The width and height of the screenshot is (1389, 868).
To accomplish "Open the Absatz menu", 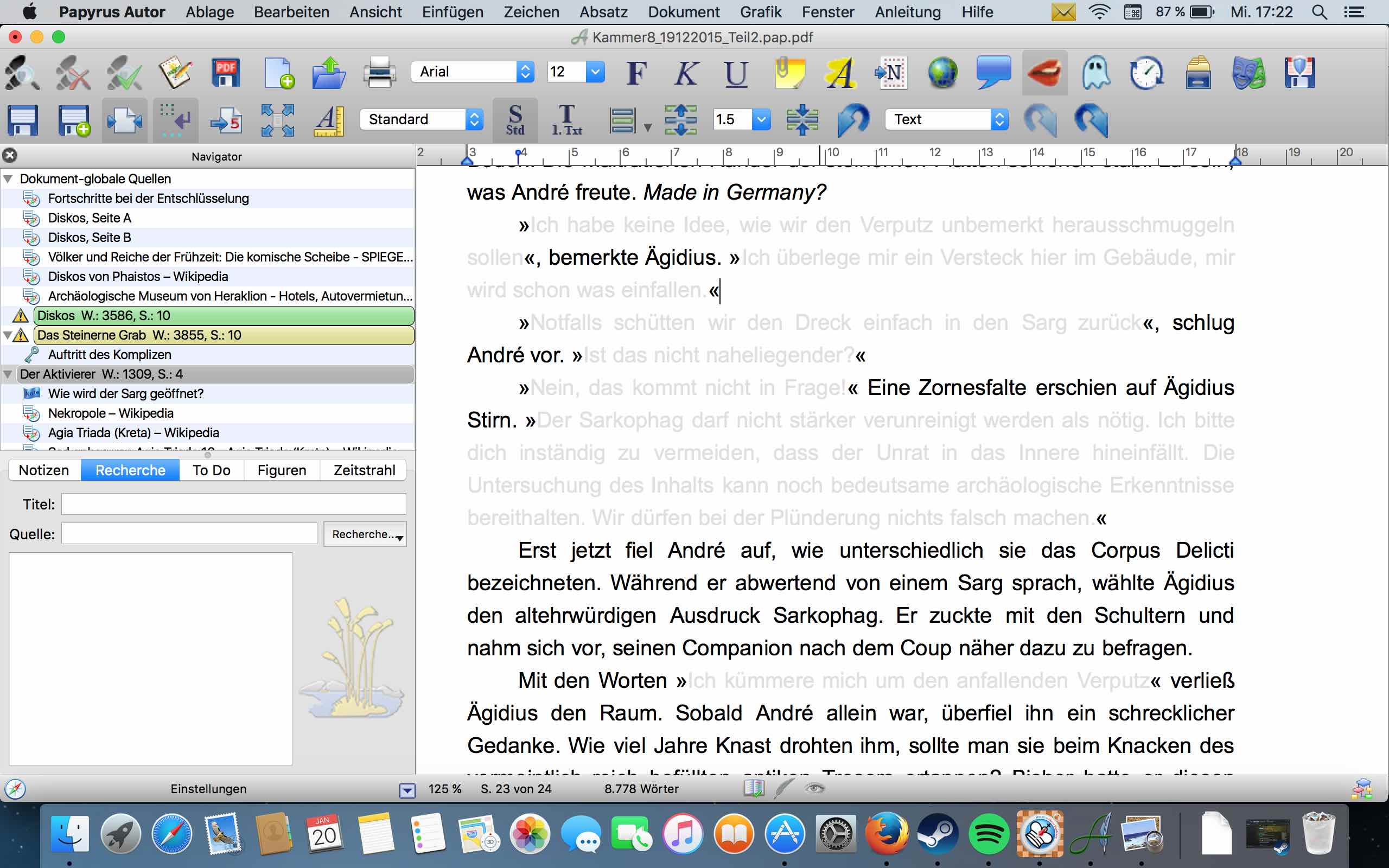I will [603, 12].
